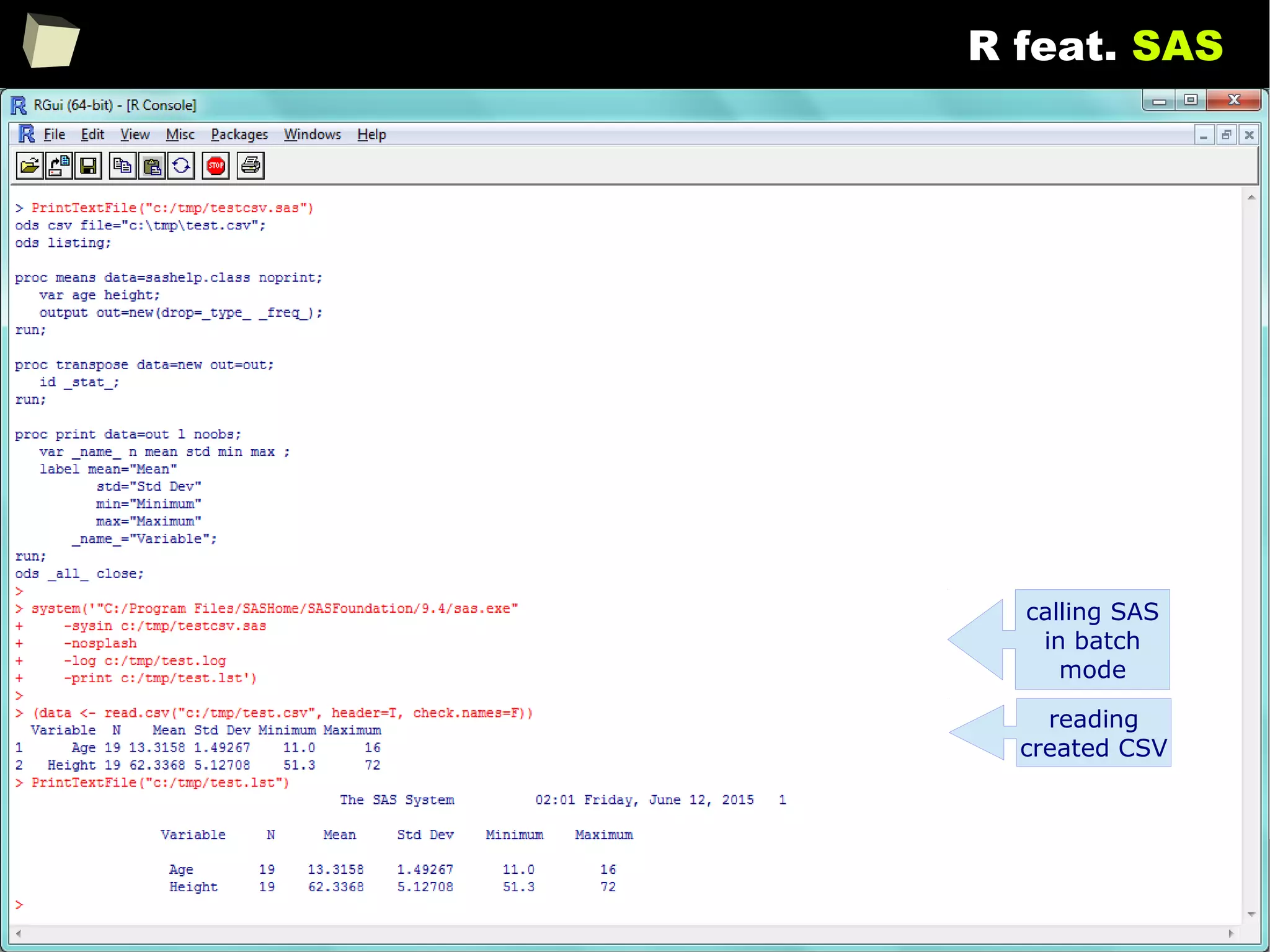Click the '-log c:/tmp/test.log' line
This screenshot has width=1270, height=952.
pyautogui.click(x=145, y=661)
